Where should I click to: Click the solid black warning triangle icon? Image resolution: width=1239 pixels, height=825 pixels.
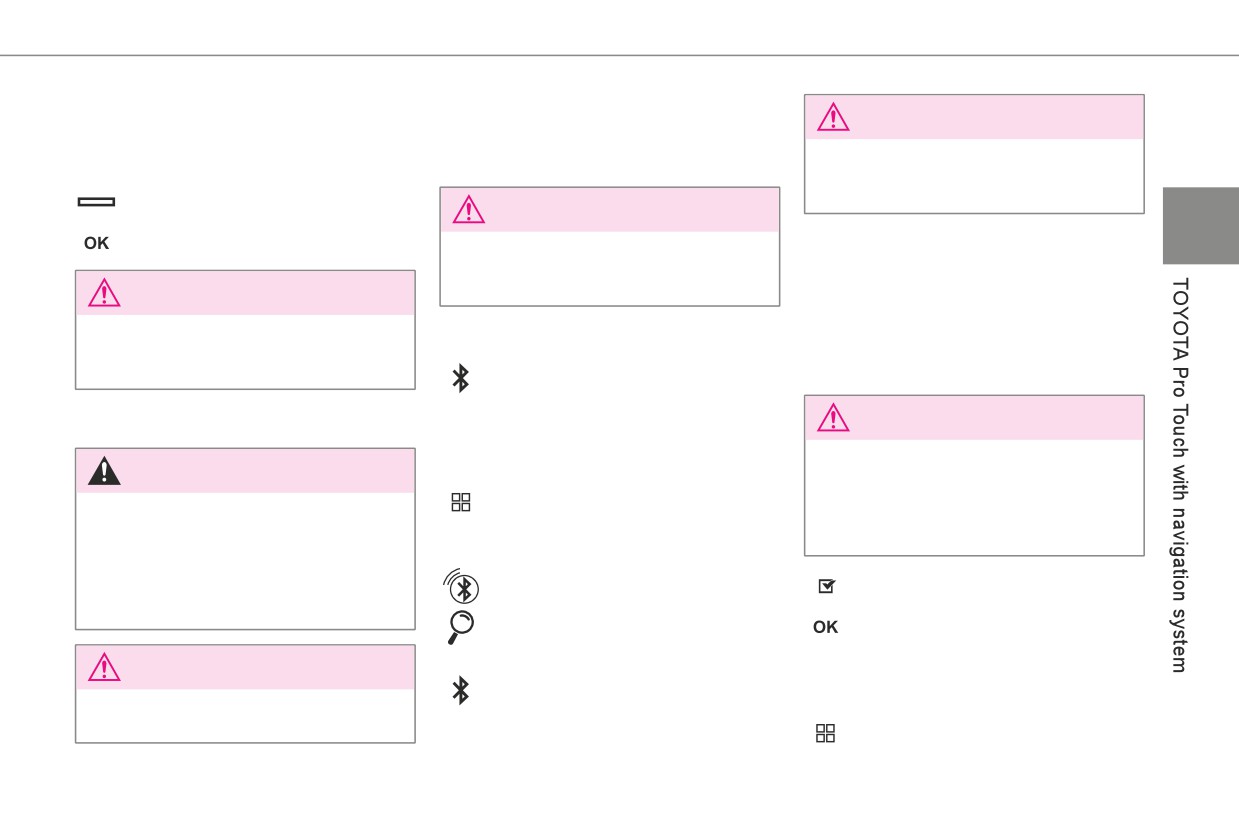pos(104,472)
